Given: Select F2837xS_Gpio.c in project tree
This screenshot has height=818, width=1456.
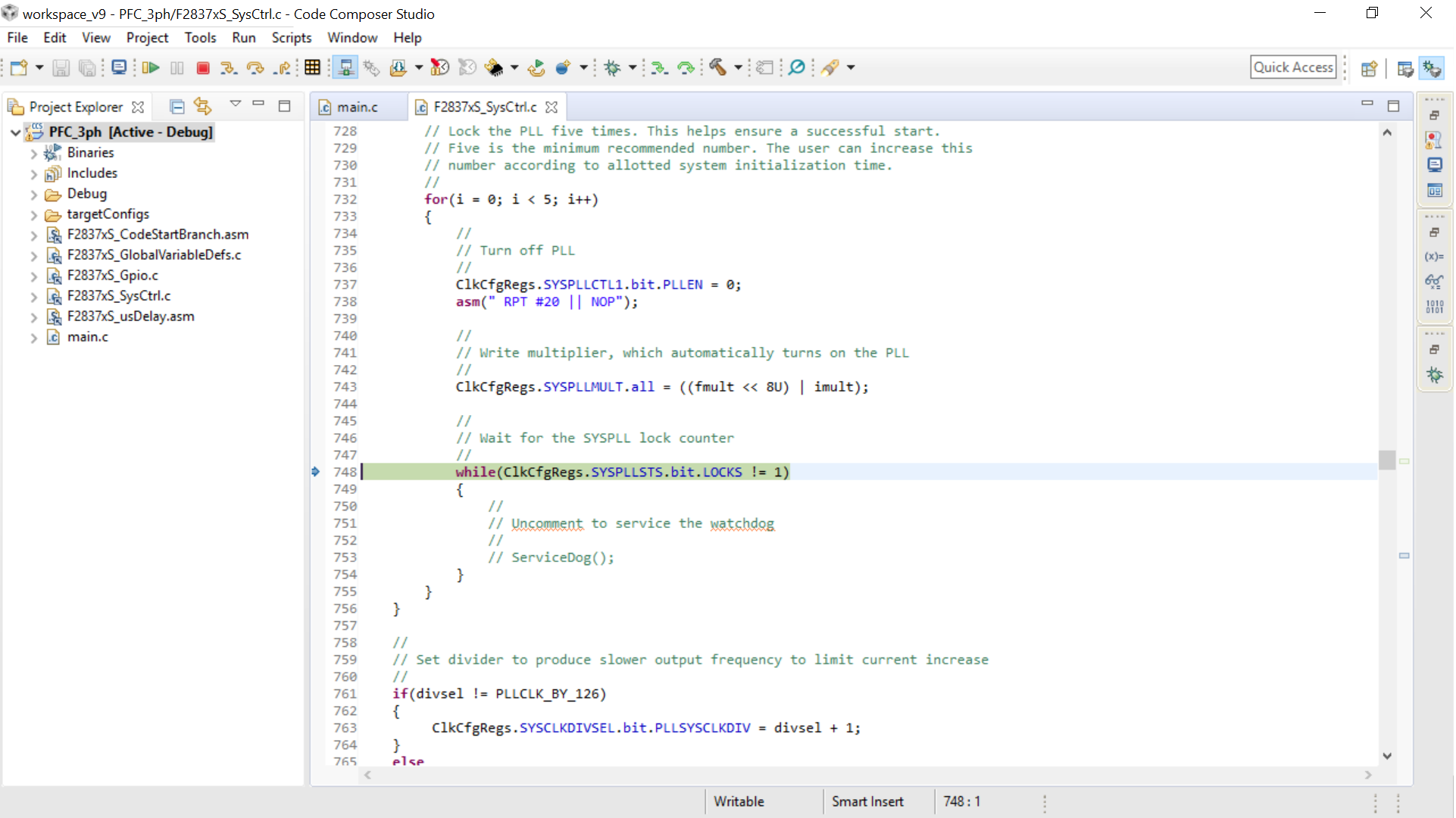Looking at the screenshot, I should 112,276.
